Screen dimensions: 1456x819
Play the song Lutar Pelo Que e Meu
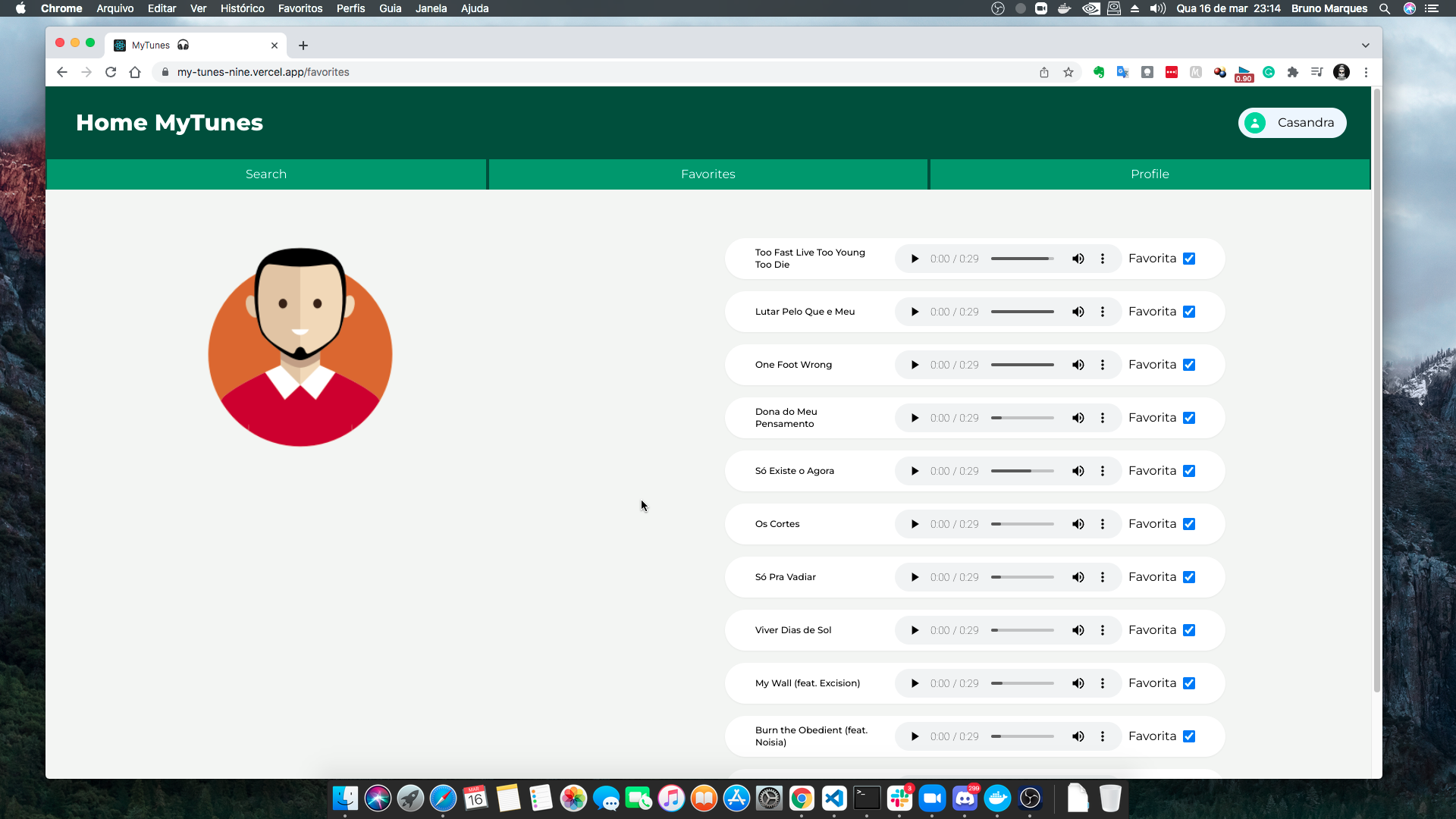[915, 312]
